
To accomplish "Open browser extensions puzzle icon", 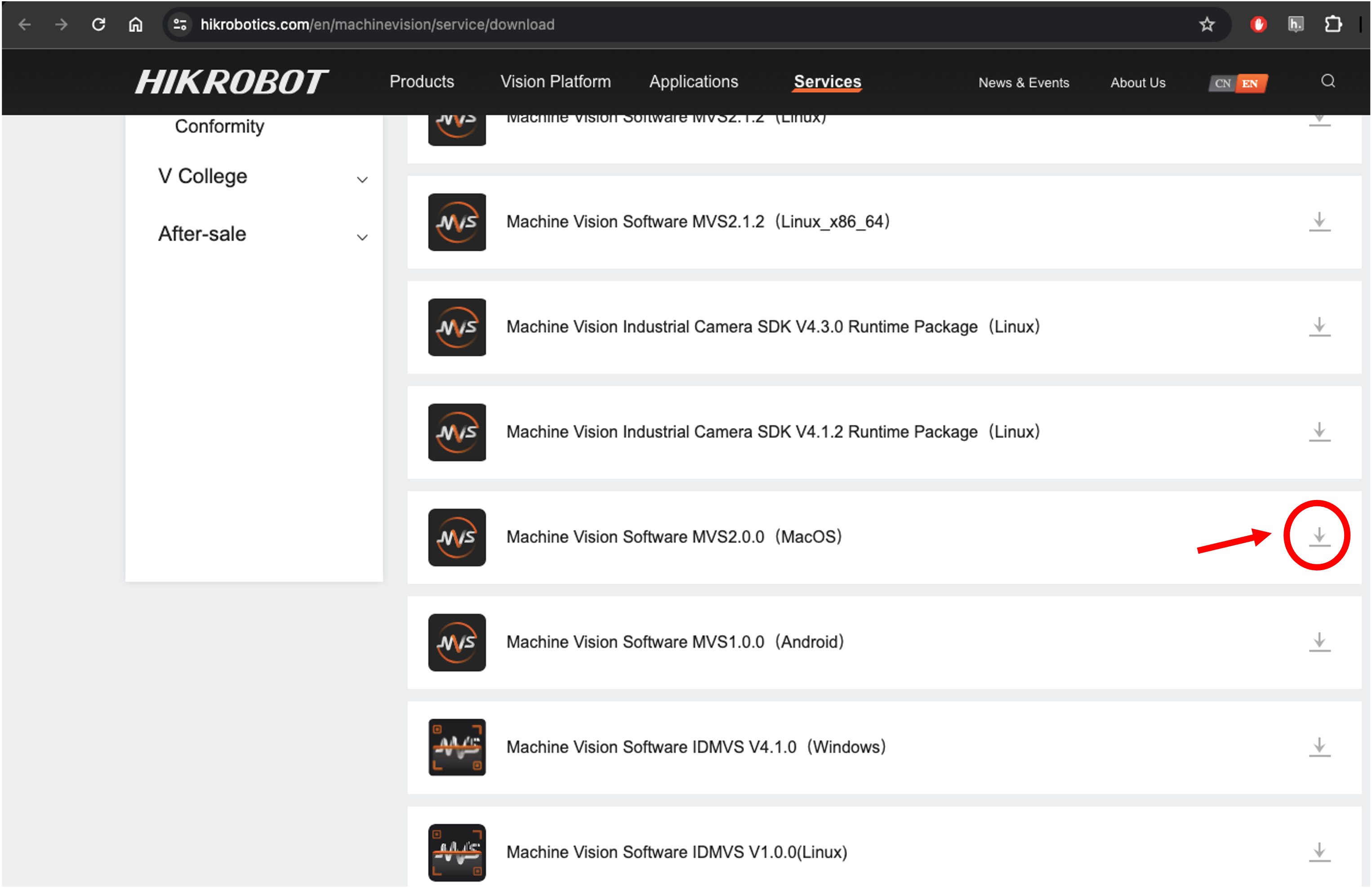I will (1333, 24).
